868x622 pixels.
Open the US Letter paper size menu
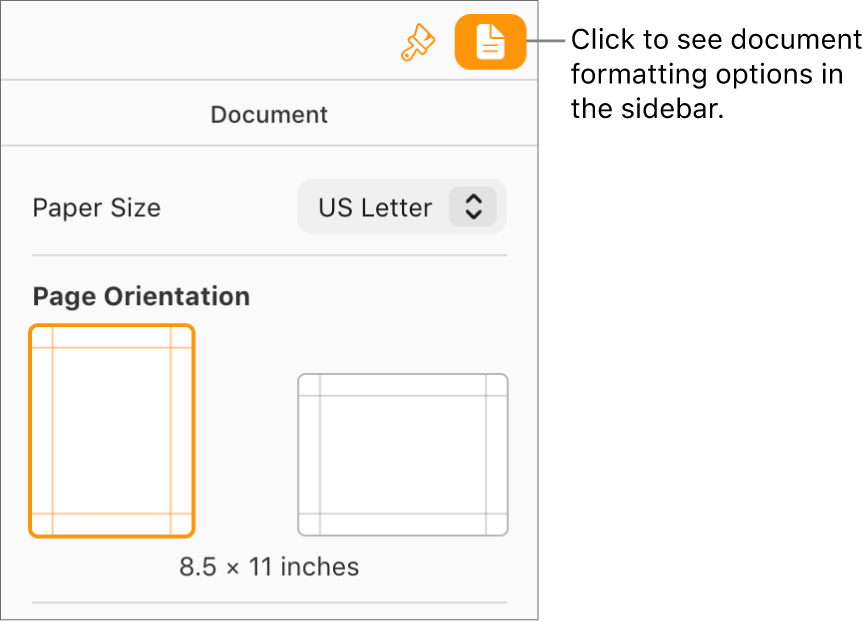point(400,207)
